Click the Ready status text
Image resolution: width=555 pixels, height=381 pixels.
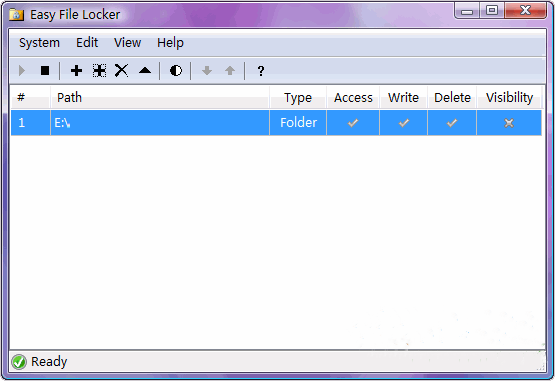point(49,362)
